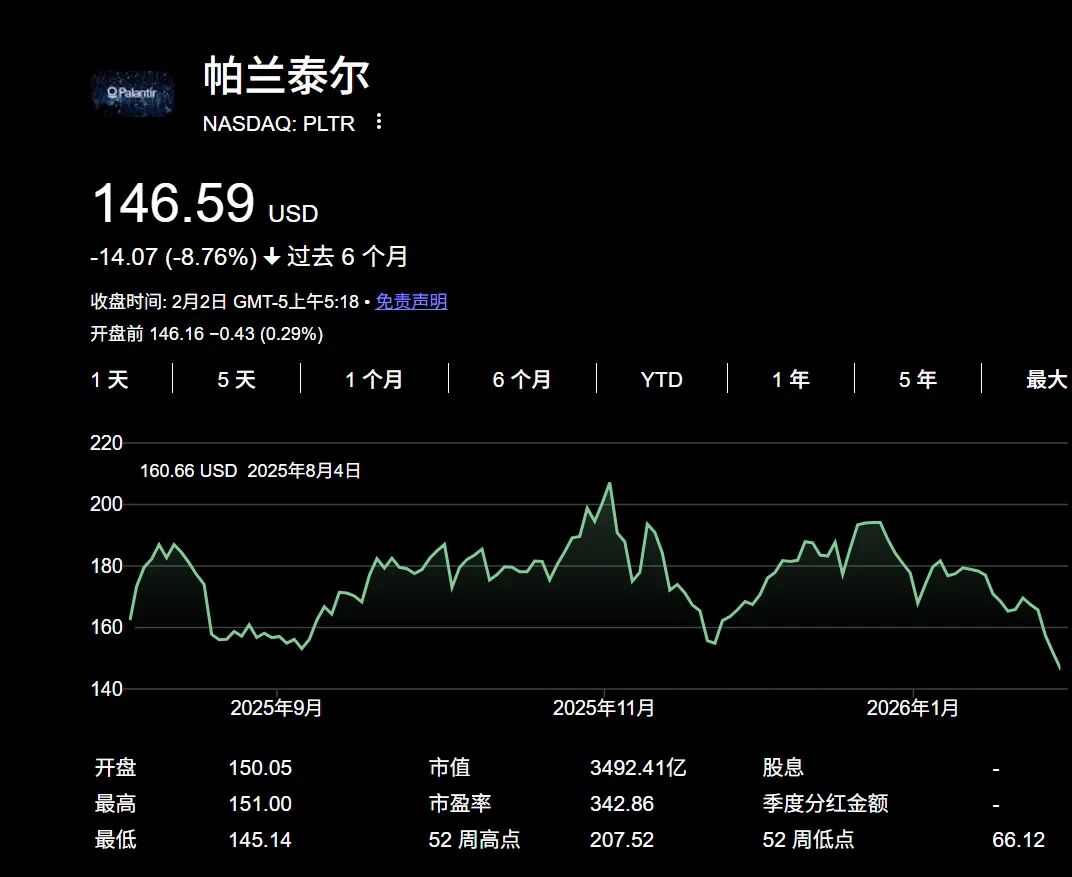Click the chart's highest peak near November 2025

[609, 484]
